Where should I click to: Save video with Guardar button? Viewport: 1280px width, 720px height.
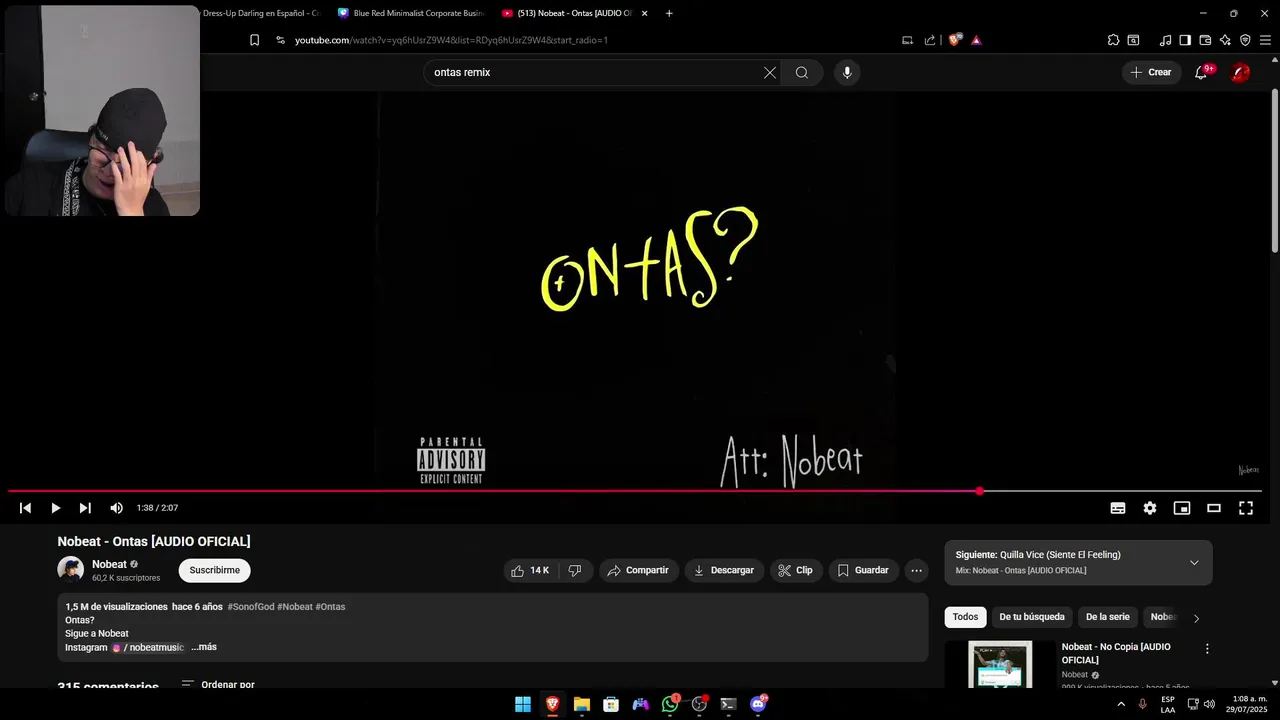(x=863, y=570)
